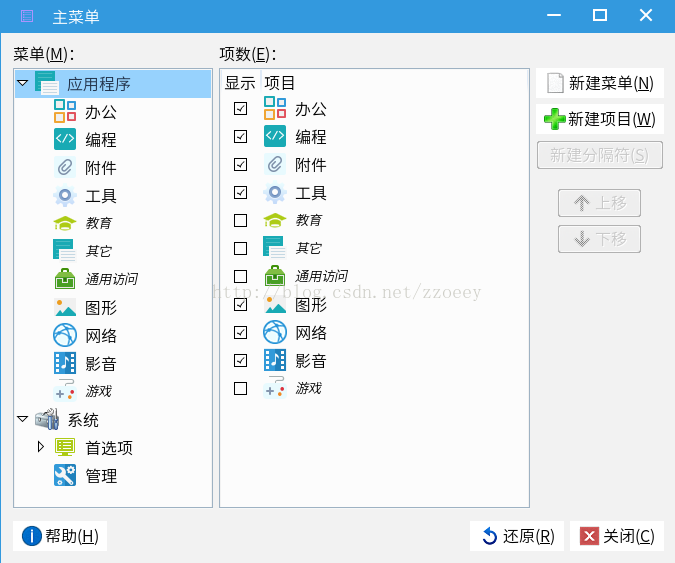
Task: Click the 网络 globe icon in the items list
Action: coord(275,332)
